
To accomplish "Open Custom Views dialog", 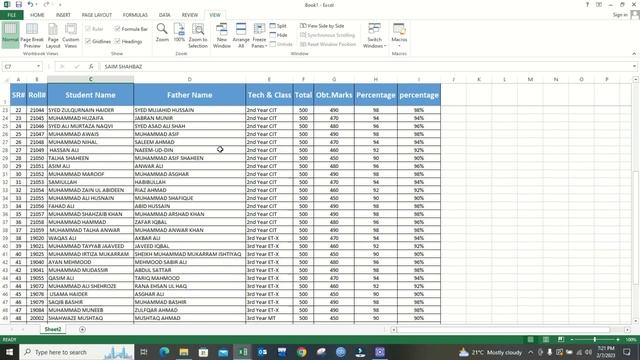I will point(71,36).
